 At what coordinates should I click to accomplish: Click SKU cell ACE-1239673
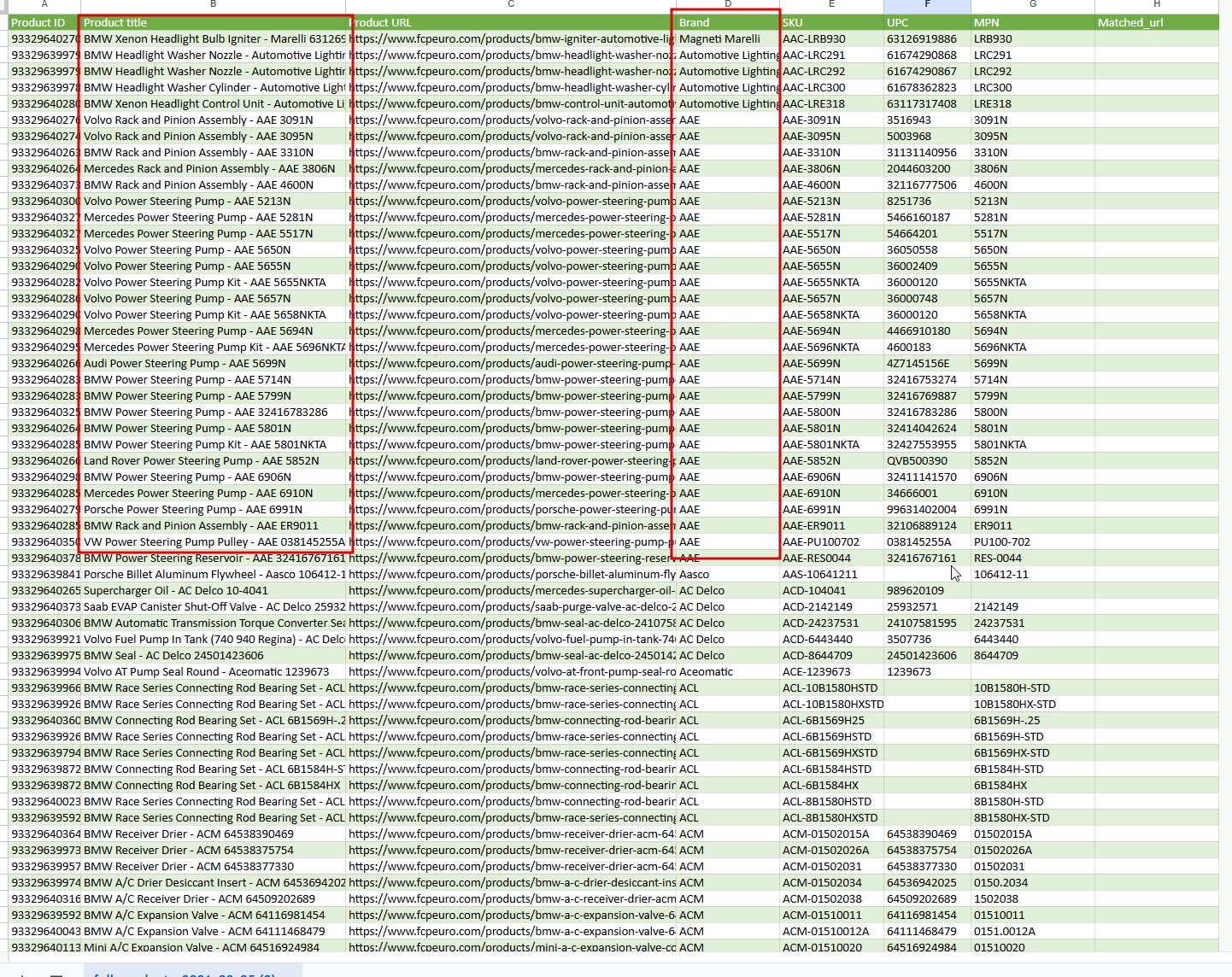pos(832,671)
